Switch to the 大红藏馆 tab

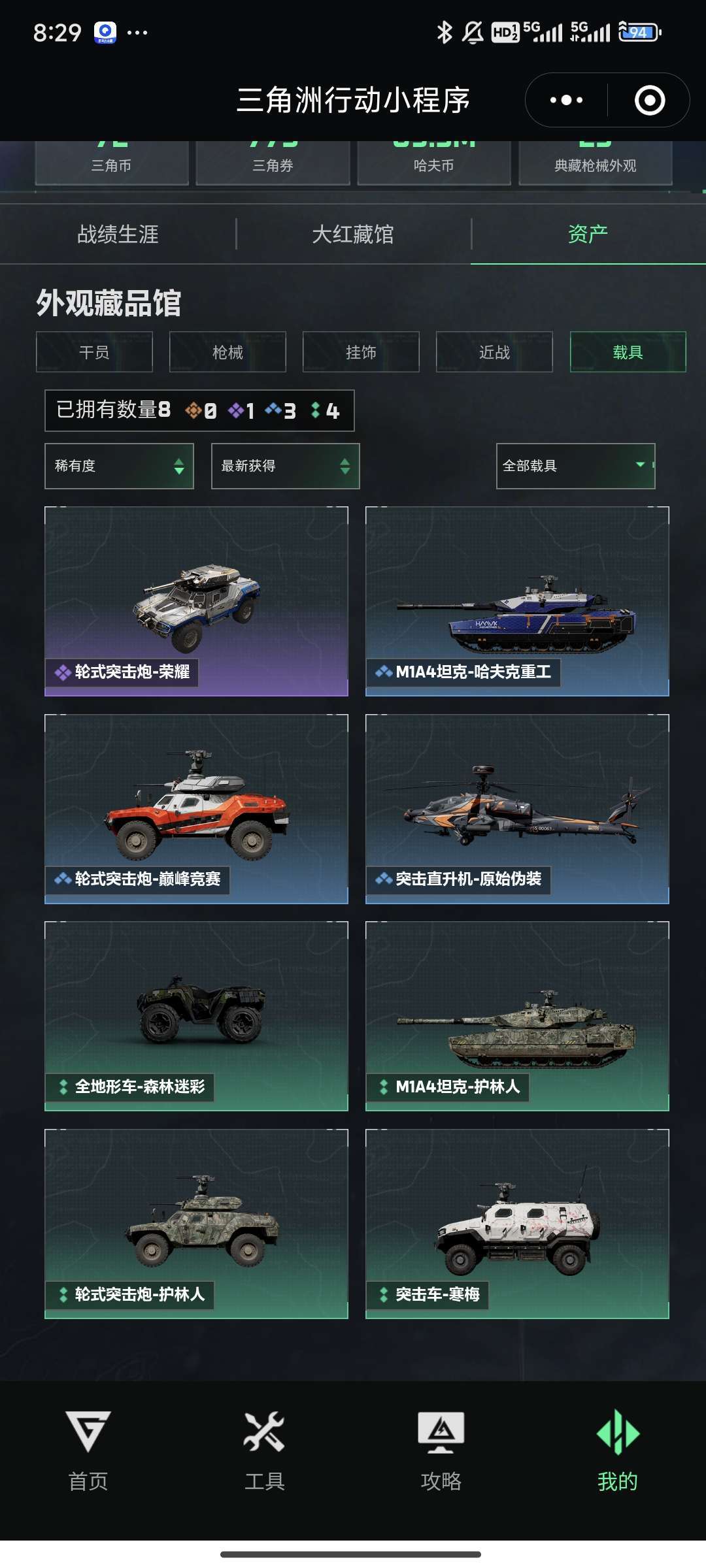click(x=353, y=234)
